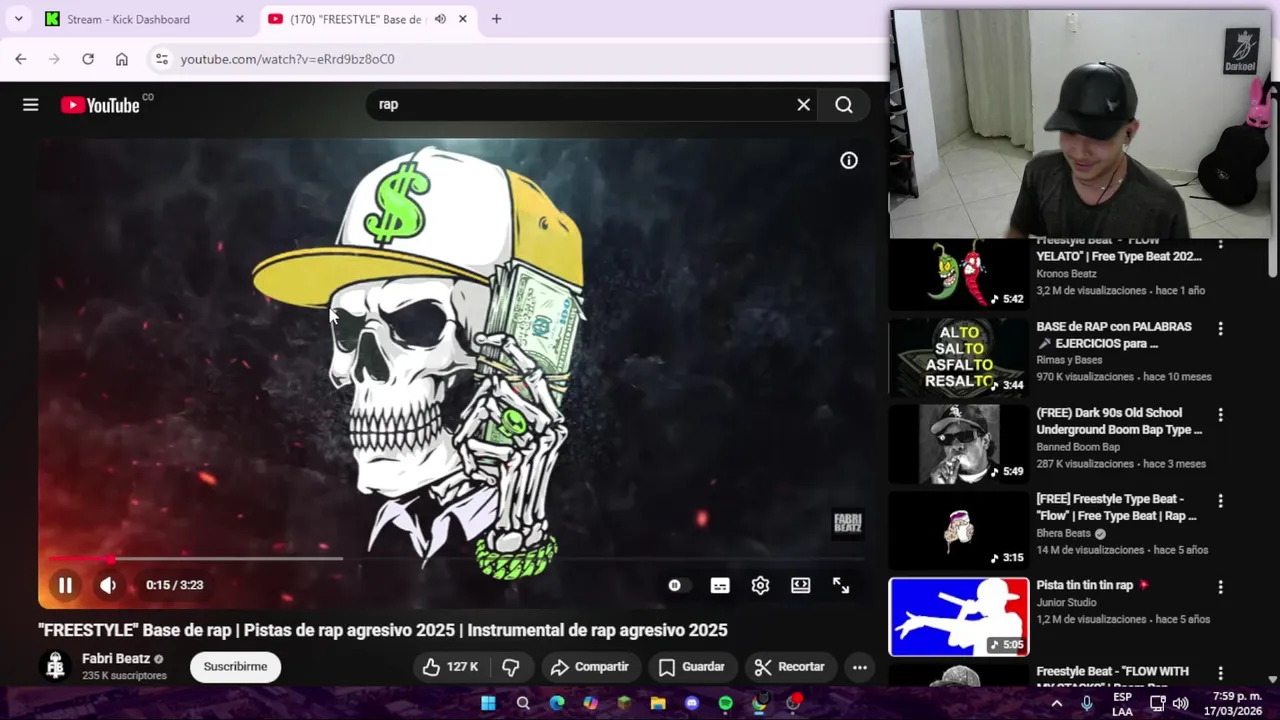Open the Dark 90s Old School thumbnail
1280x720 pixels.
[x=958, y=444]
